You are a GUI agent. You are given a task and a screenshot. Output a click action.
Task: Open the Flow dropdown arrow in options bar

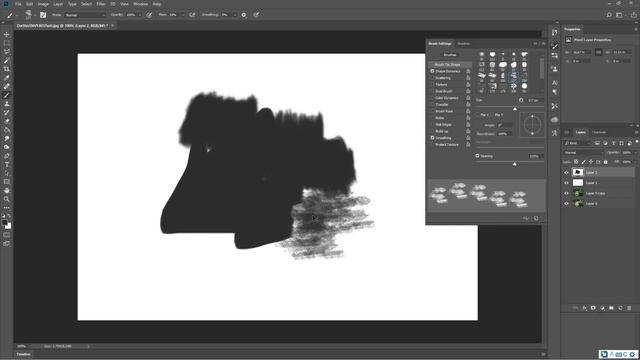(x=182, y=15)
